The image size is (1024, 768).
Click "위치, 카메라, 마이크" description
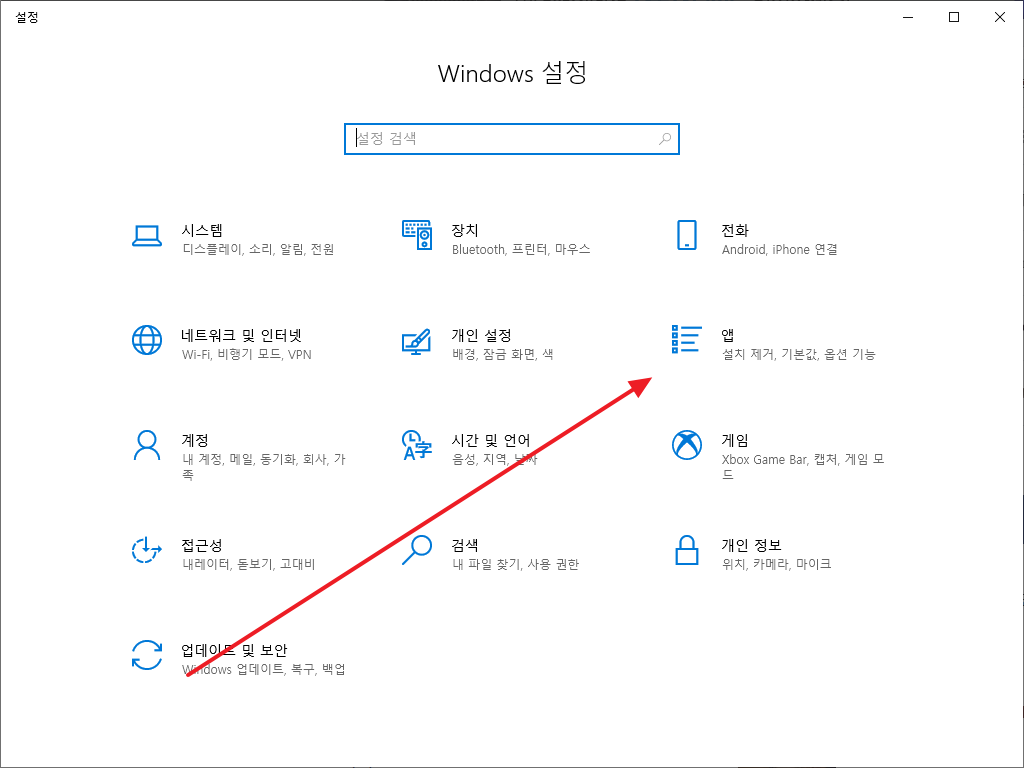click(x=776, y=564)
